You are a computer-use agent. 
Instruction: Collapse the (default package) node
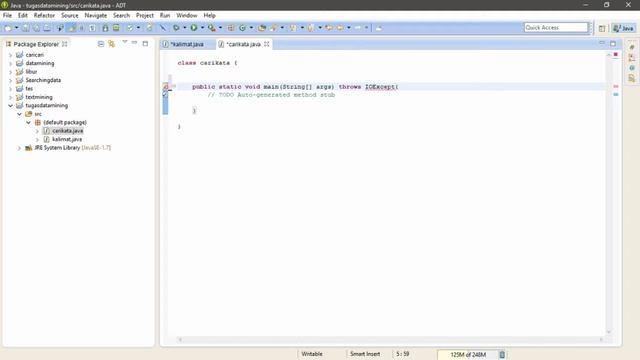[x=28, y=122]
